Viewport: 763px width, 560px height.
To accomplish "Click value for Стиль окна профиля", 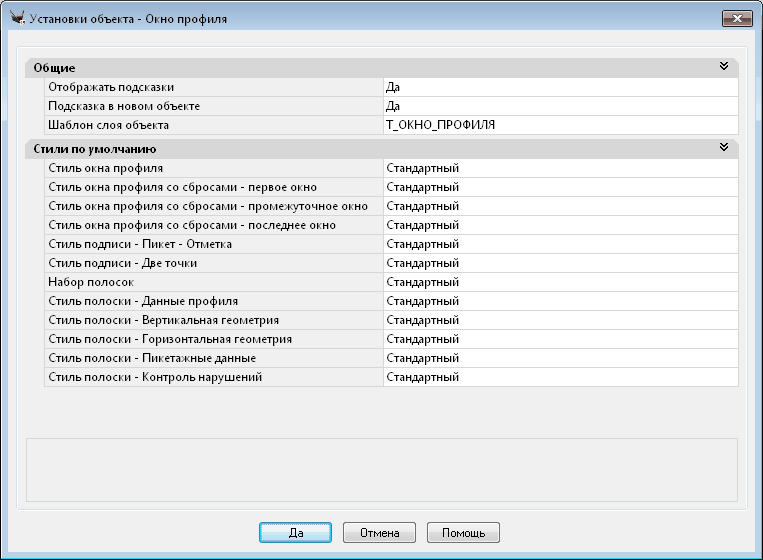I will pos(560,168).
